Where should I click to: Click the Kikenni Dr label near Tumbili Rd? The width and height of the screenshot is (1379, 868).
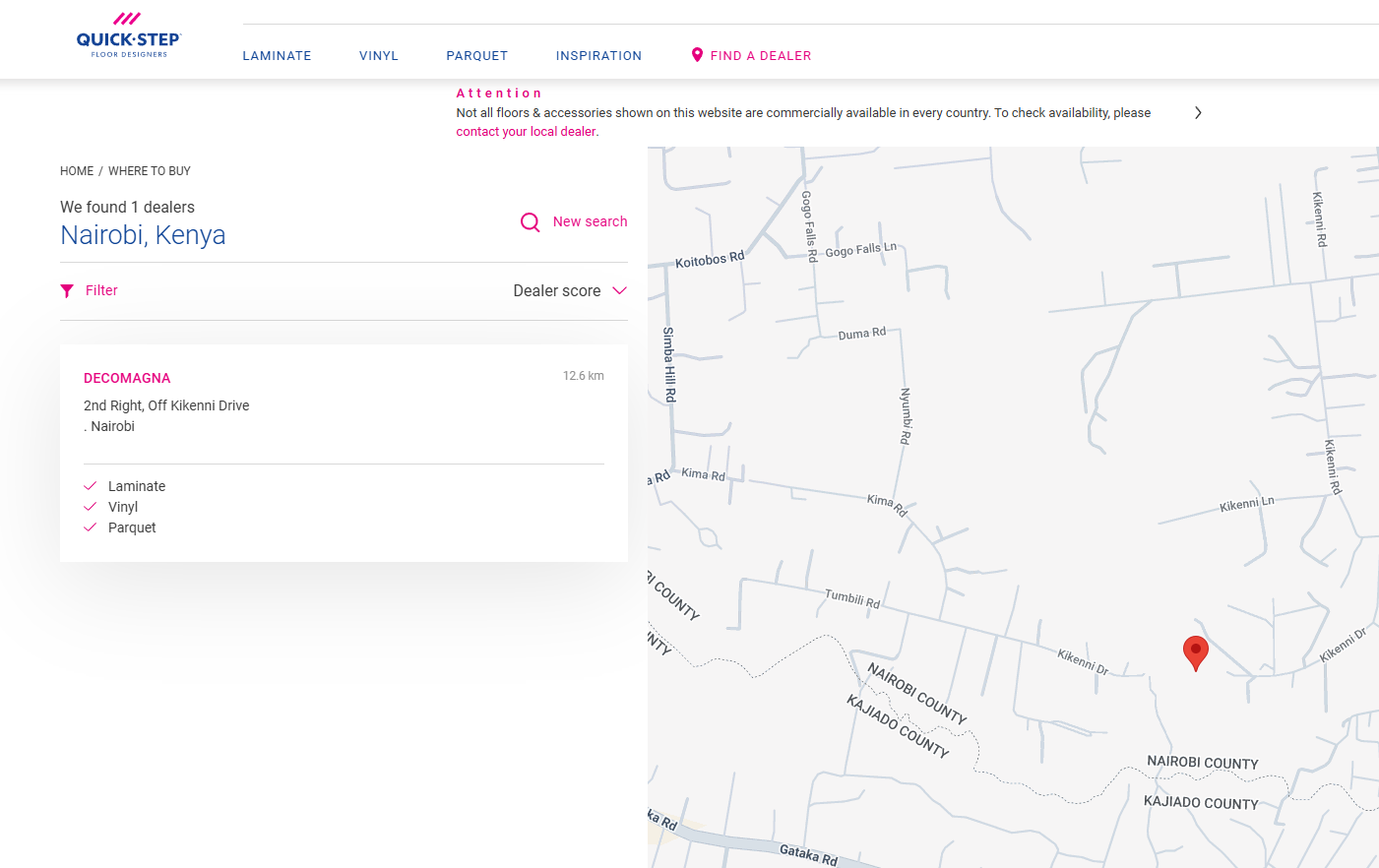point(1083,661)
